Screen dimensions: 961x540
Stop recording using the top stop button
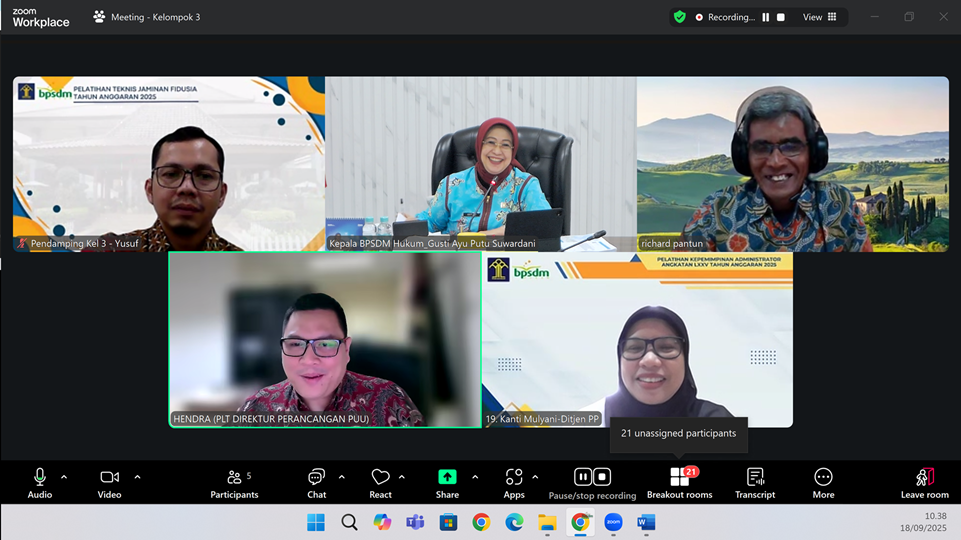pos(781,17)
